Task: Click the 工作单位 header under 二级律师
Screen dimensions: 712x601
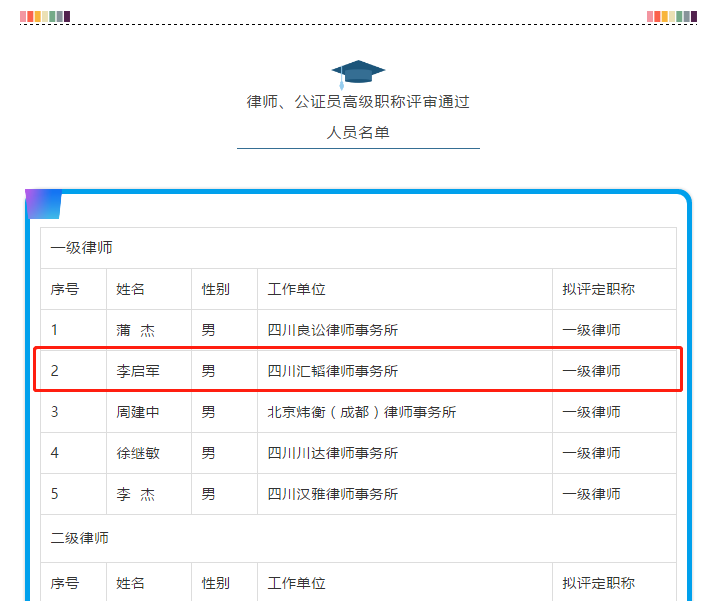Action: [405, 583]
